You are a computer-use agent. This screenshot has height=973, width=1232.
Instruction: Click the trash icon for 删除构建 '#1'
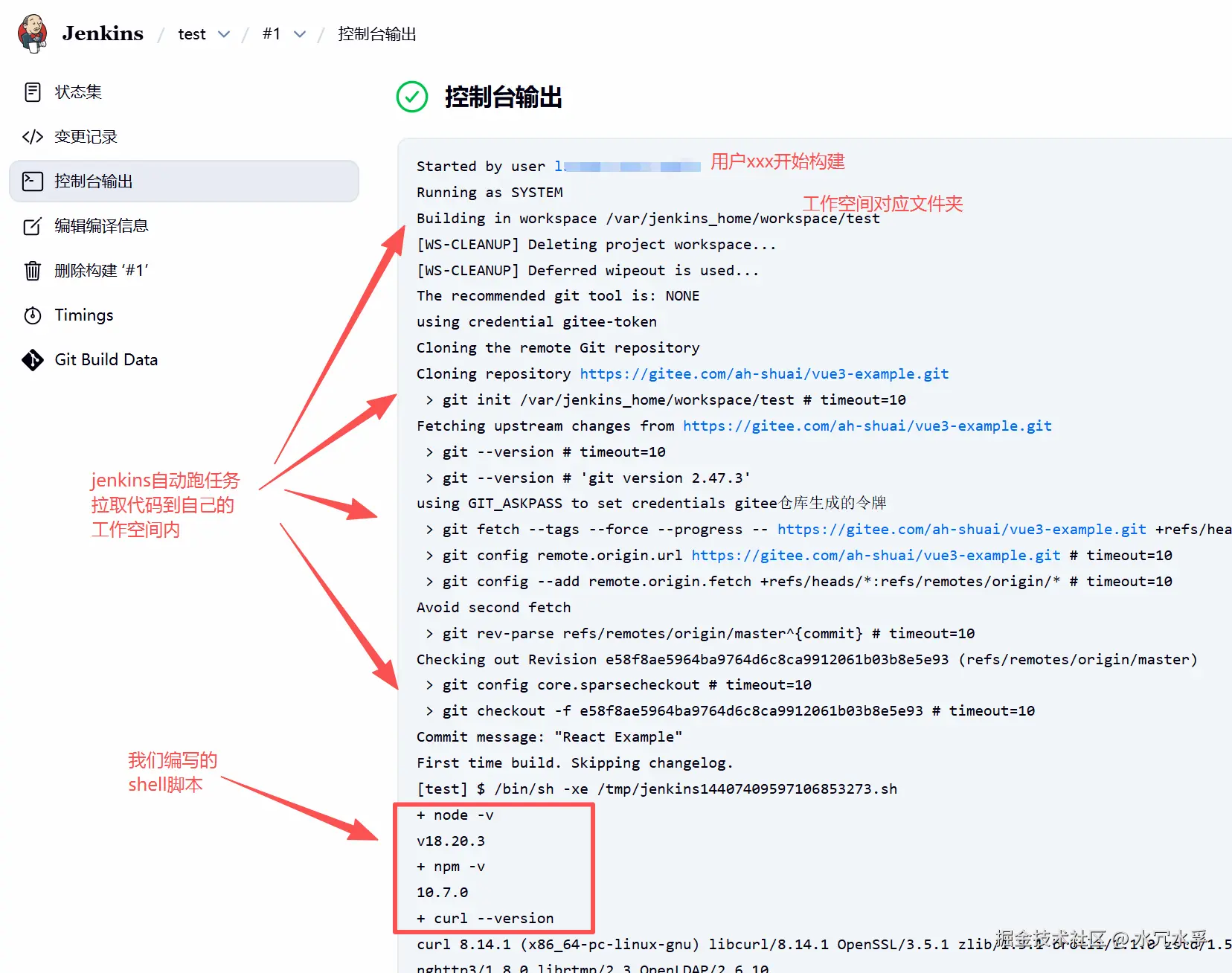(x=33, y=271)
